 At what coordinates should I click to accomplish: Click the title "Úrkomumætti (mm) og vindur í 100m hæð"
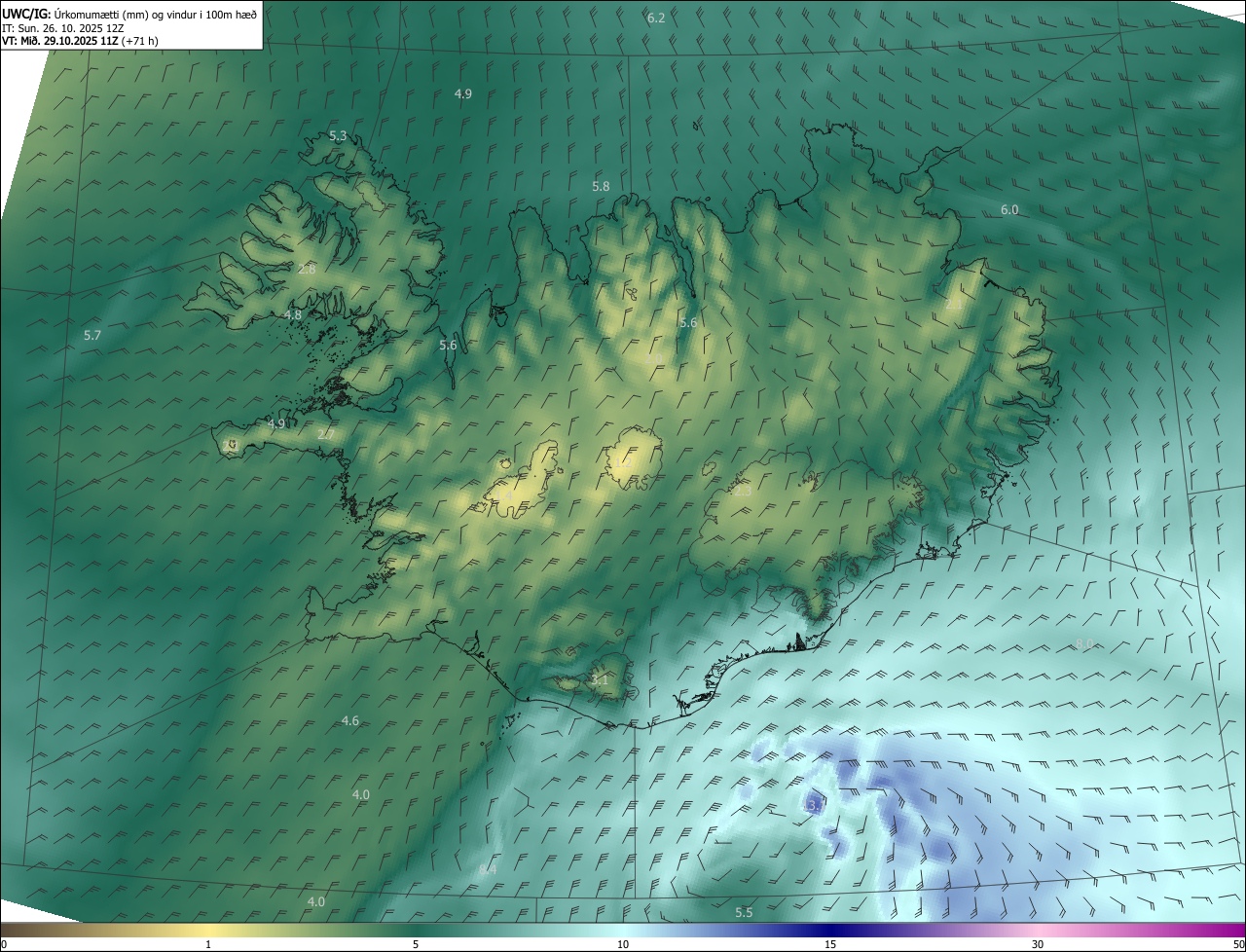(x=154, y=14)
